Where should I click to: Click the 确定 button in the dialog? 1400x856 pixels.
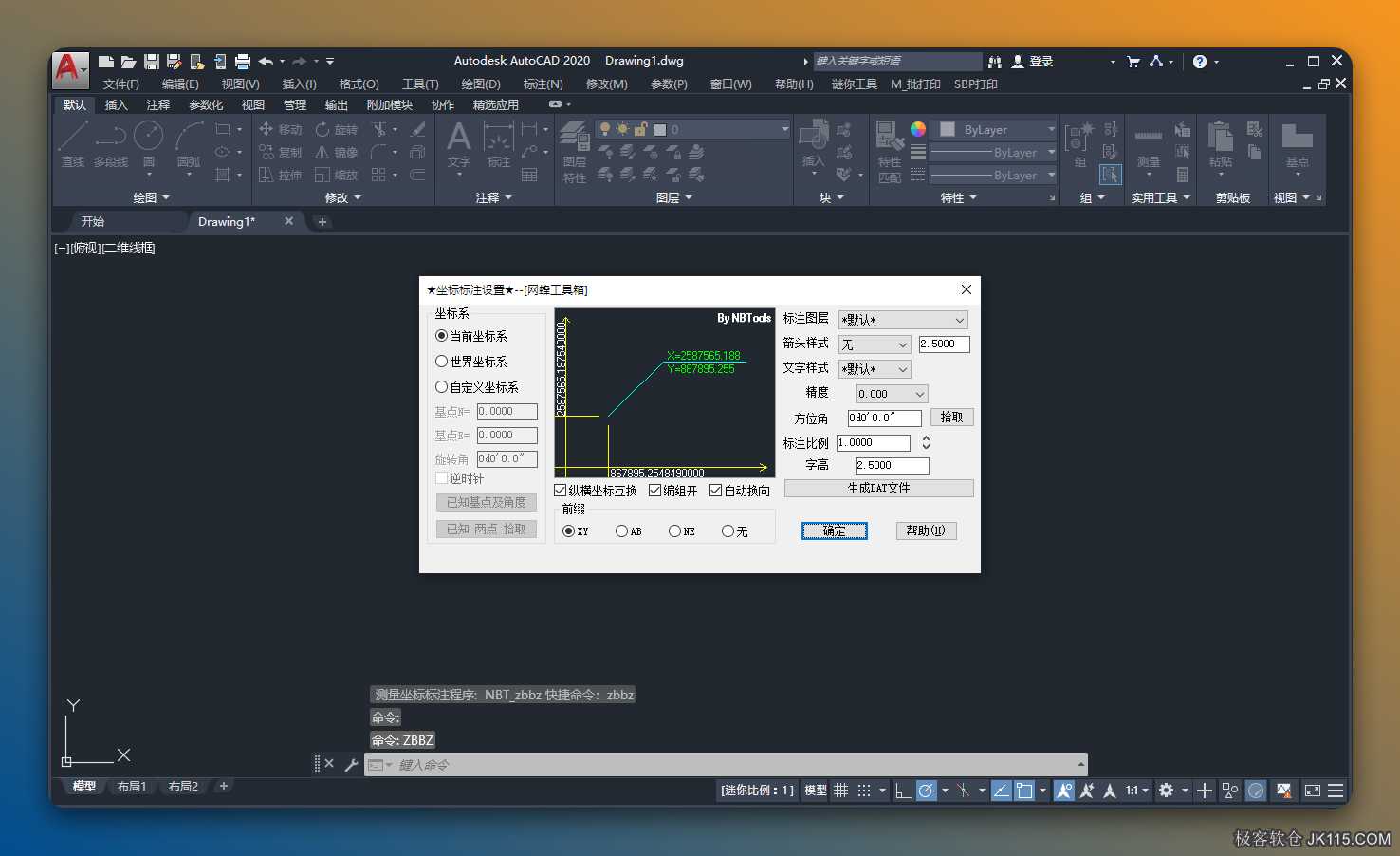835,531
